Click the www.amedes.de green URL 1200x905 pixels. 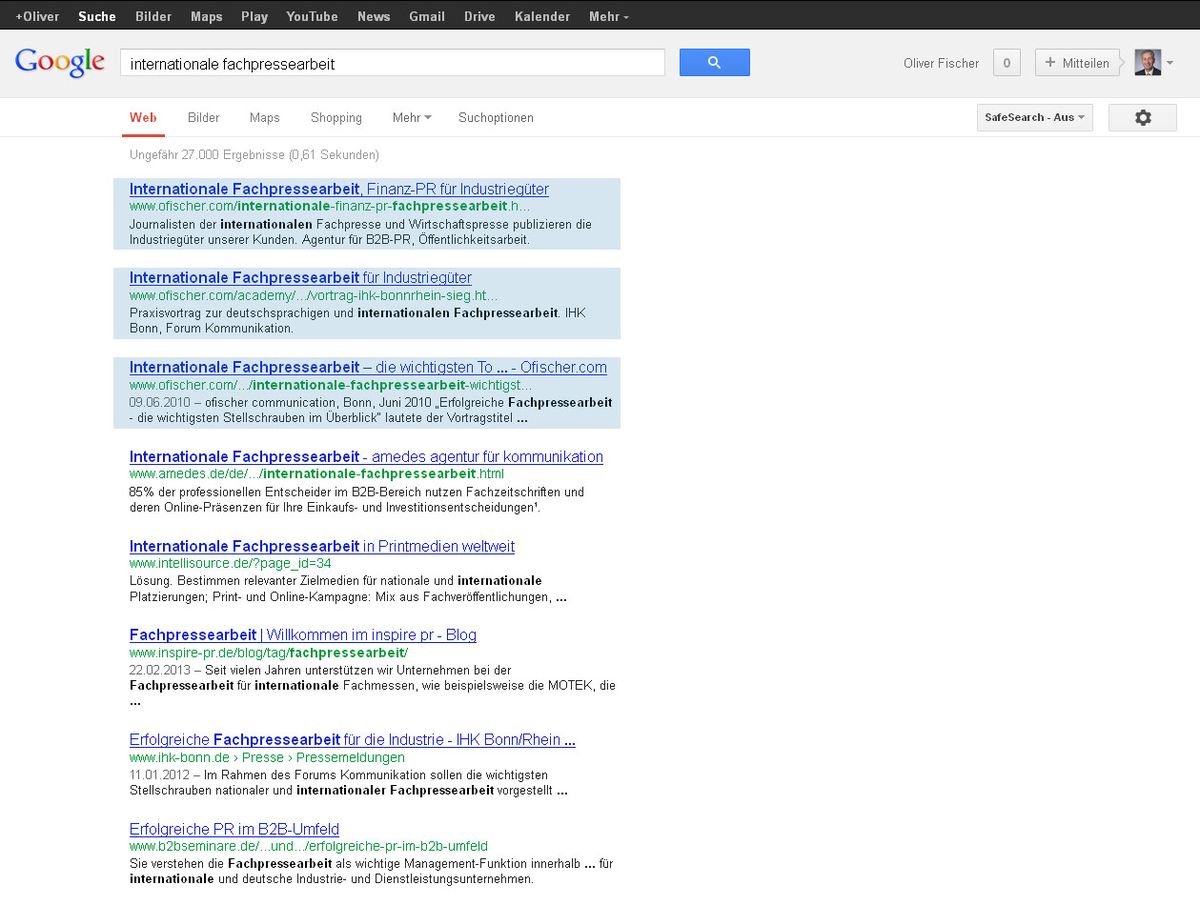tap(317, 474)
